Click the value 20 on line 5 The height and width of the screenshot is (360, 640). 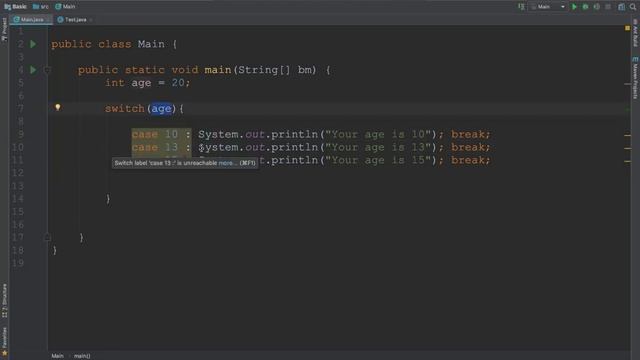tap(178, 83)
